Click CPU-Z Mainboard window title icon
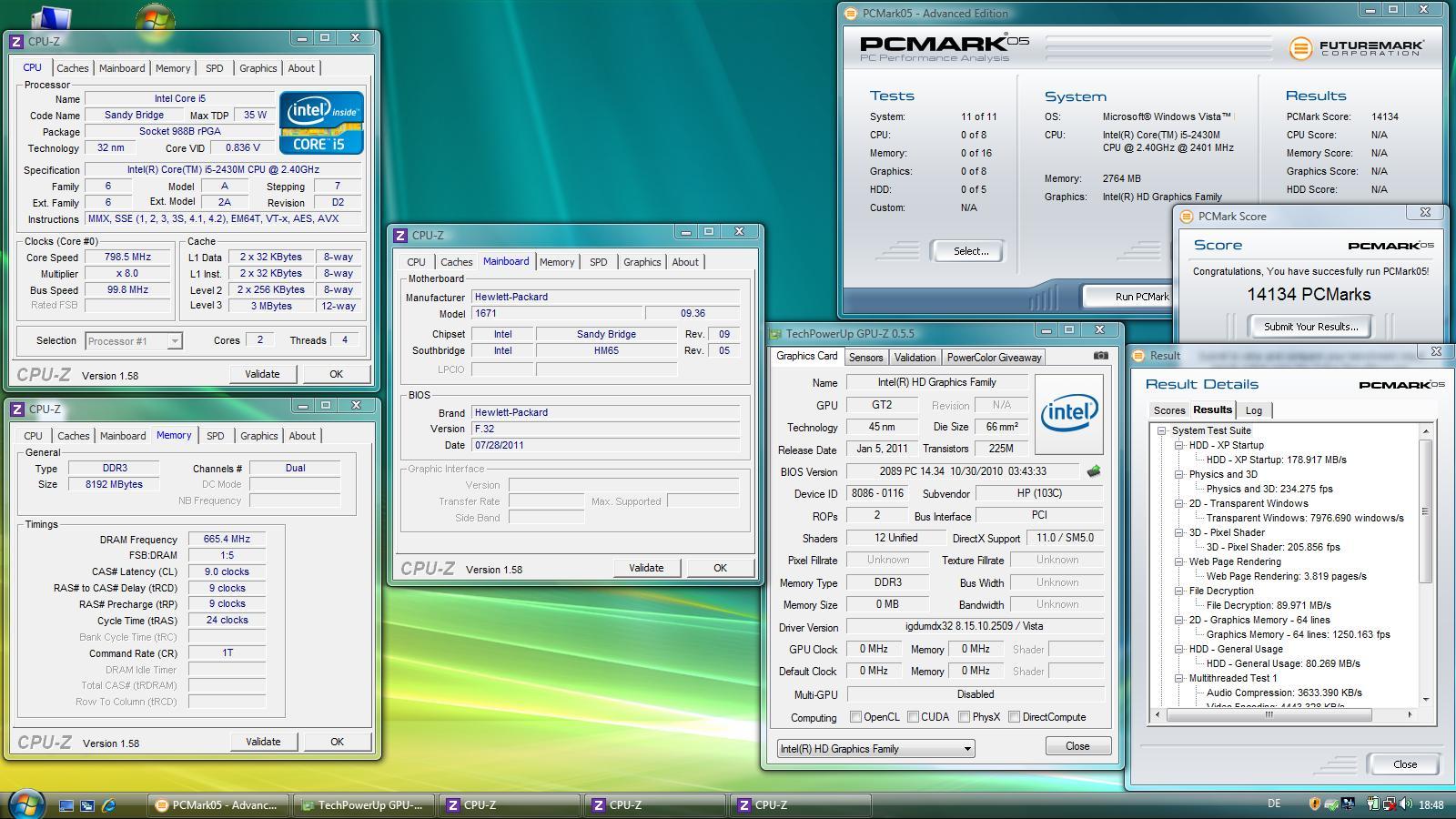1456x819 pixels. tap(400, 236)
